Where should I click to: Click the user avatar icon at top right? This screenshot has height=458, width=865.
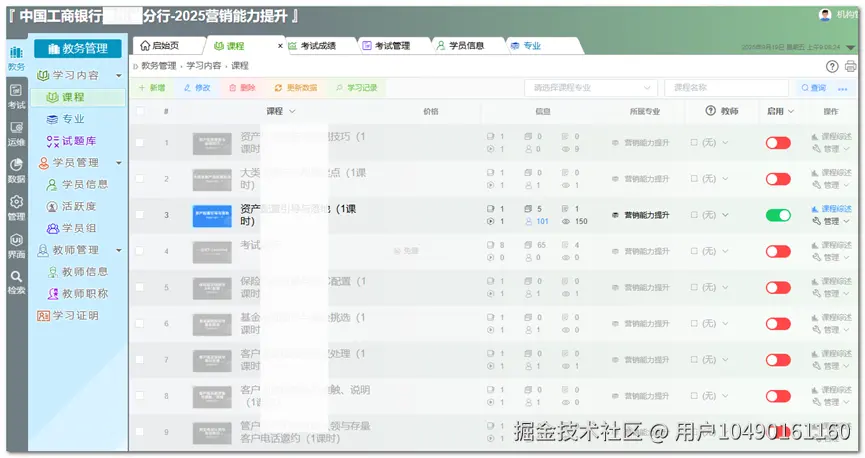[825, 15]
